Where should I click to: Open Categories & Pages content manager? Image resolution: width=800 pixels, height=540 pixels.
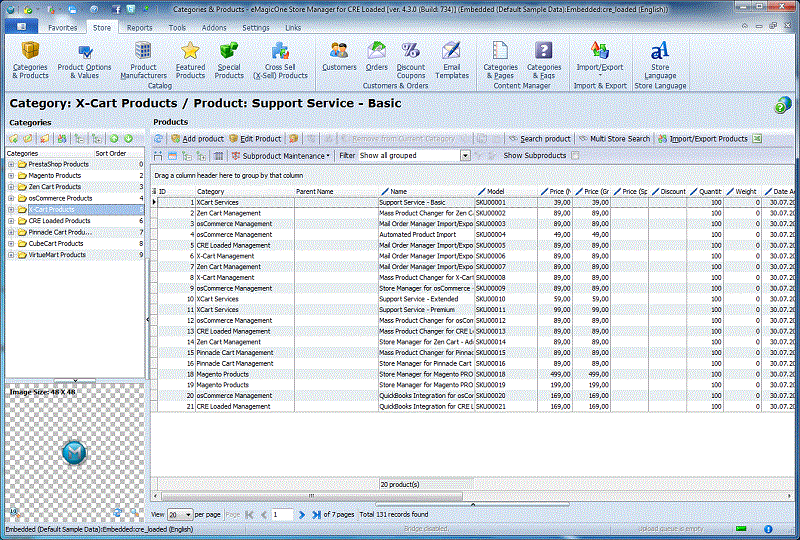pos(501,60)
